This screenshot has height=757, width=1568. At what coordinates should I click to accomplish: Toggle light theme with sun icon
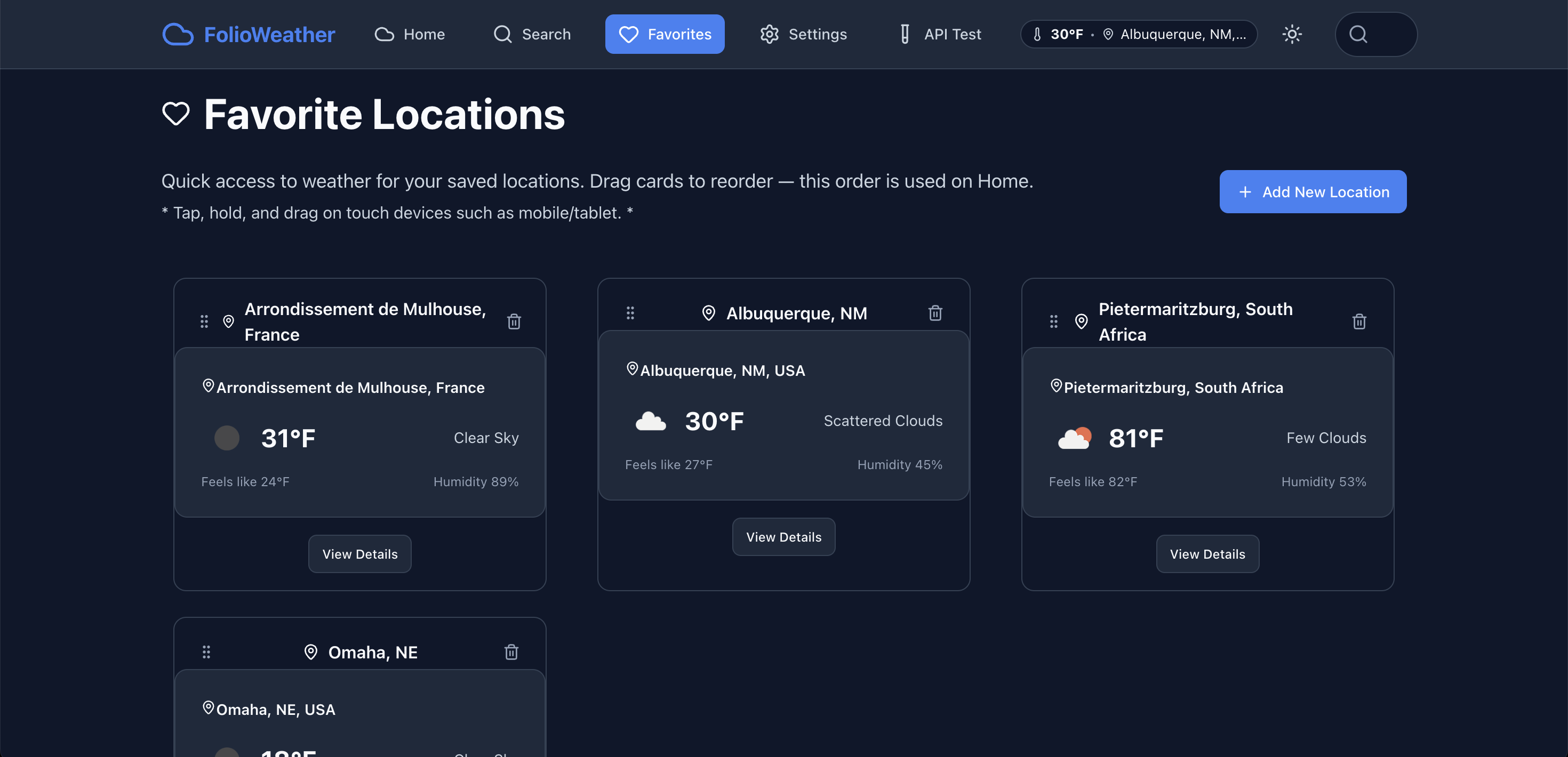[x=1292, y=34]
